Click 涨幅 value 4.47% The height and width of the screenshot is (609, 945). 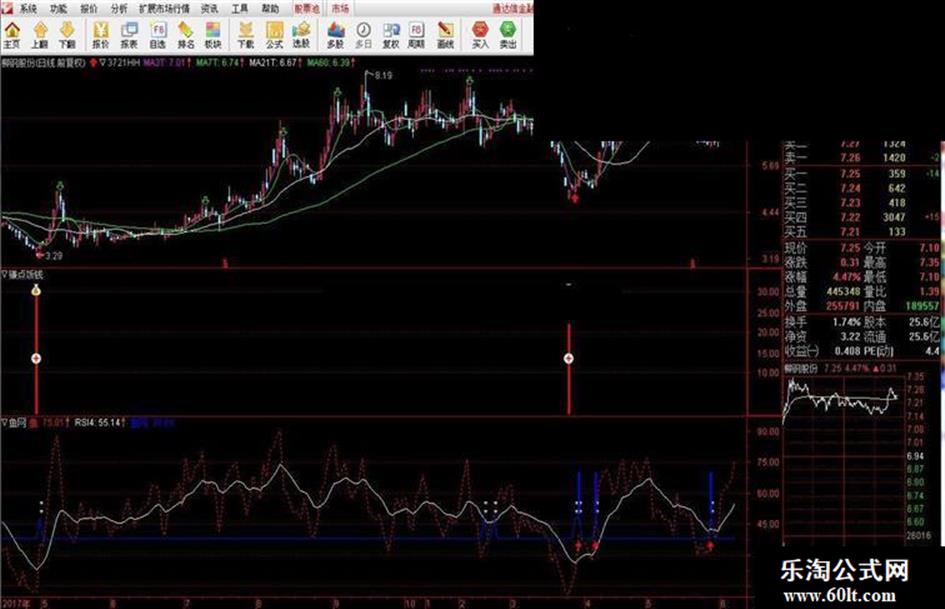(x=847, y=277)
